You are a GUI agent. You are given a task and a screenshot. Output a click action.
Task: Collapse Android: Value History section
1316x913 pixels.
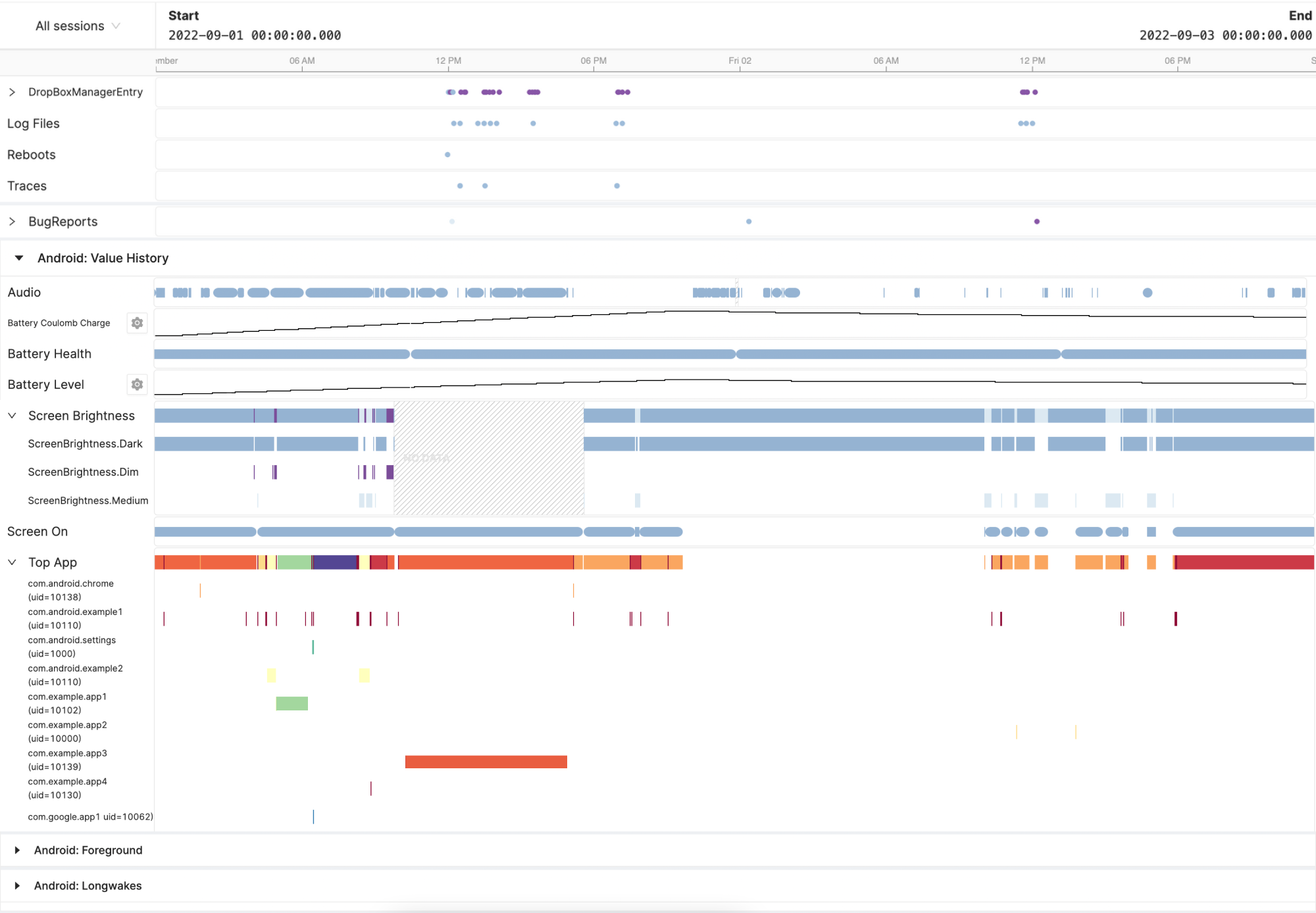19,258
